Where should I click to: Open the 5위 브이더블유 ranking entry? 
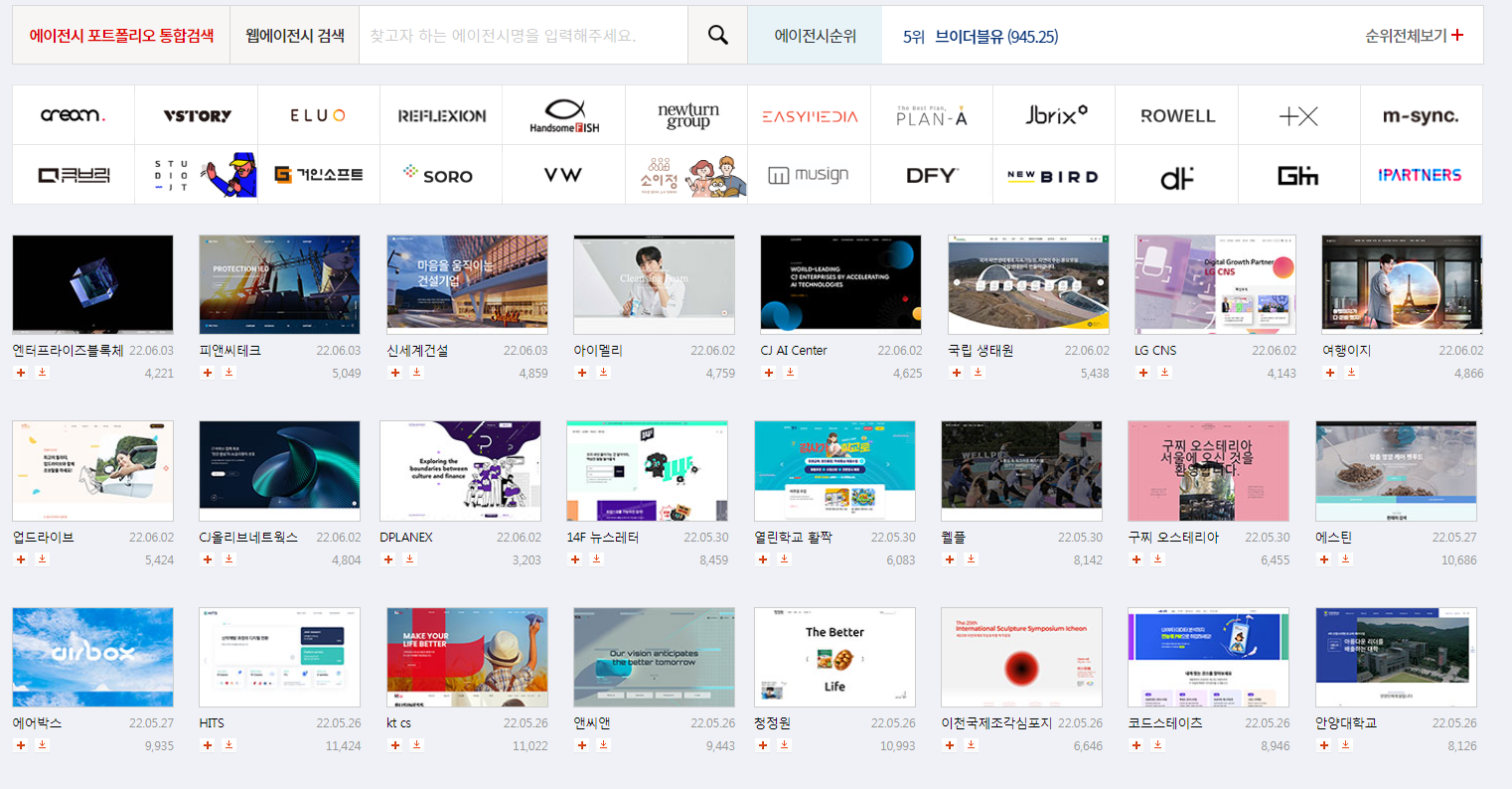(x=980, y=37)
